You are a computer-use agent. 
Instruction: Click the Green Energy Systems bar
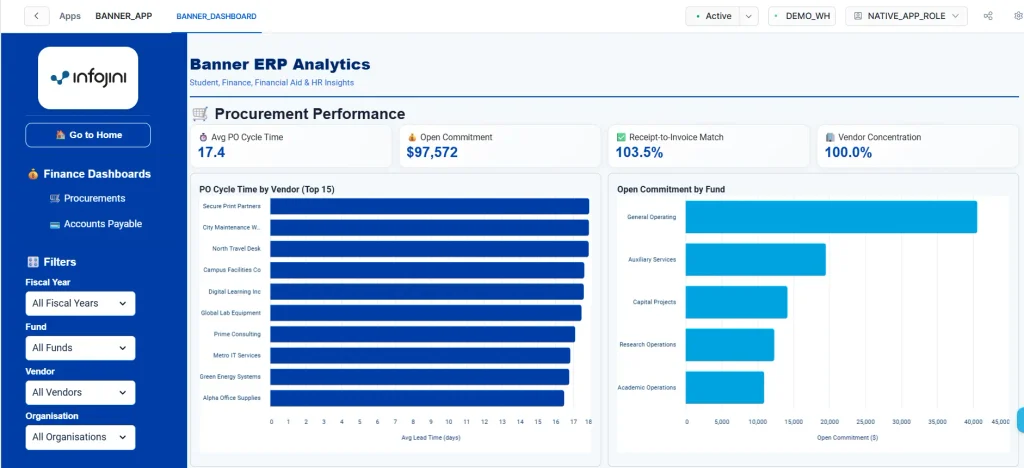coord(419,377)
